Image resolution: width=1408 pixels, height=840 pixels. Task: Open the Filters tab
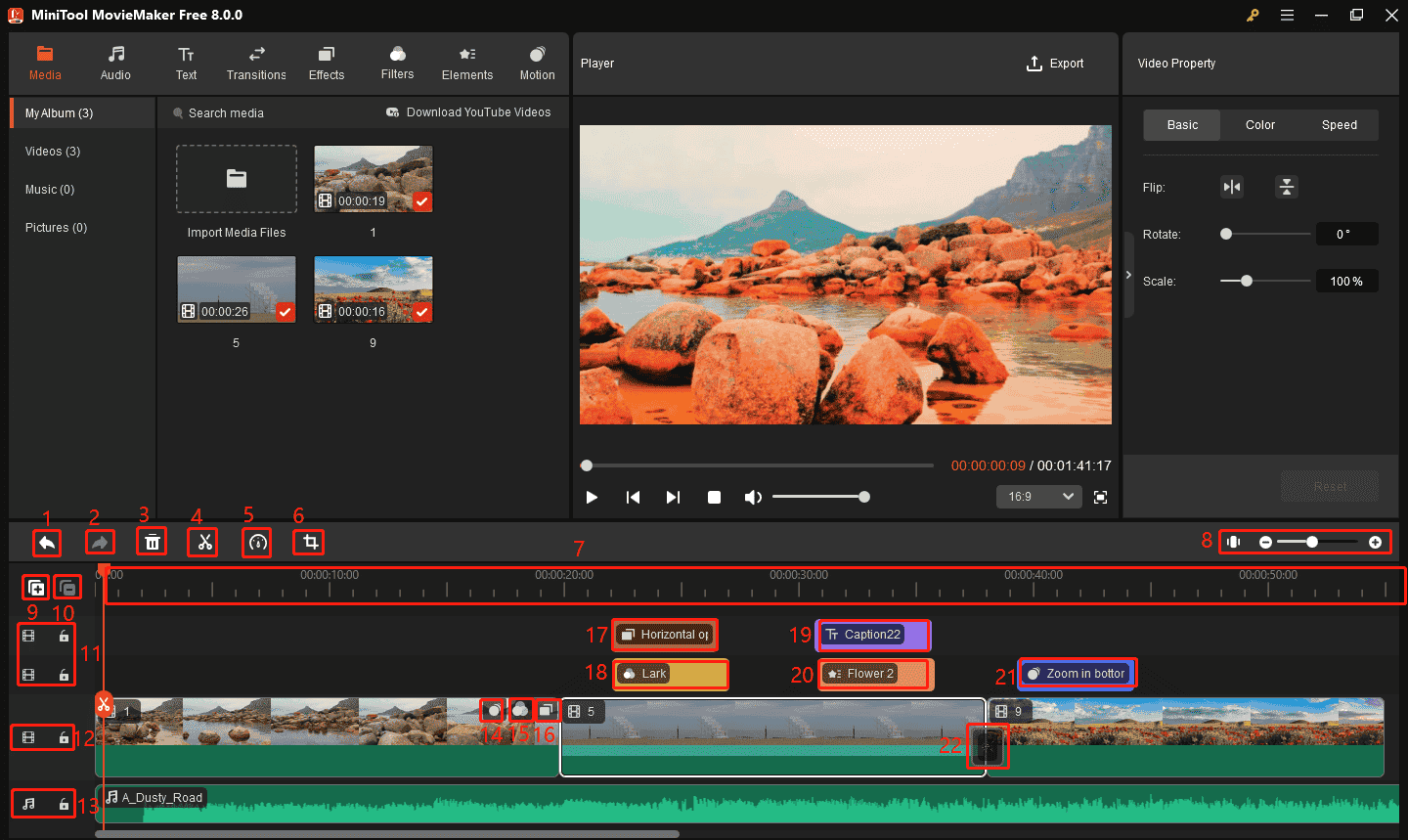tap(397, 64)
